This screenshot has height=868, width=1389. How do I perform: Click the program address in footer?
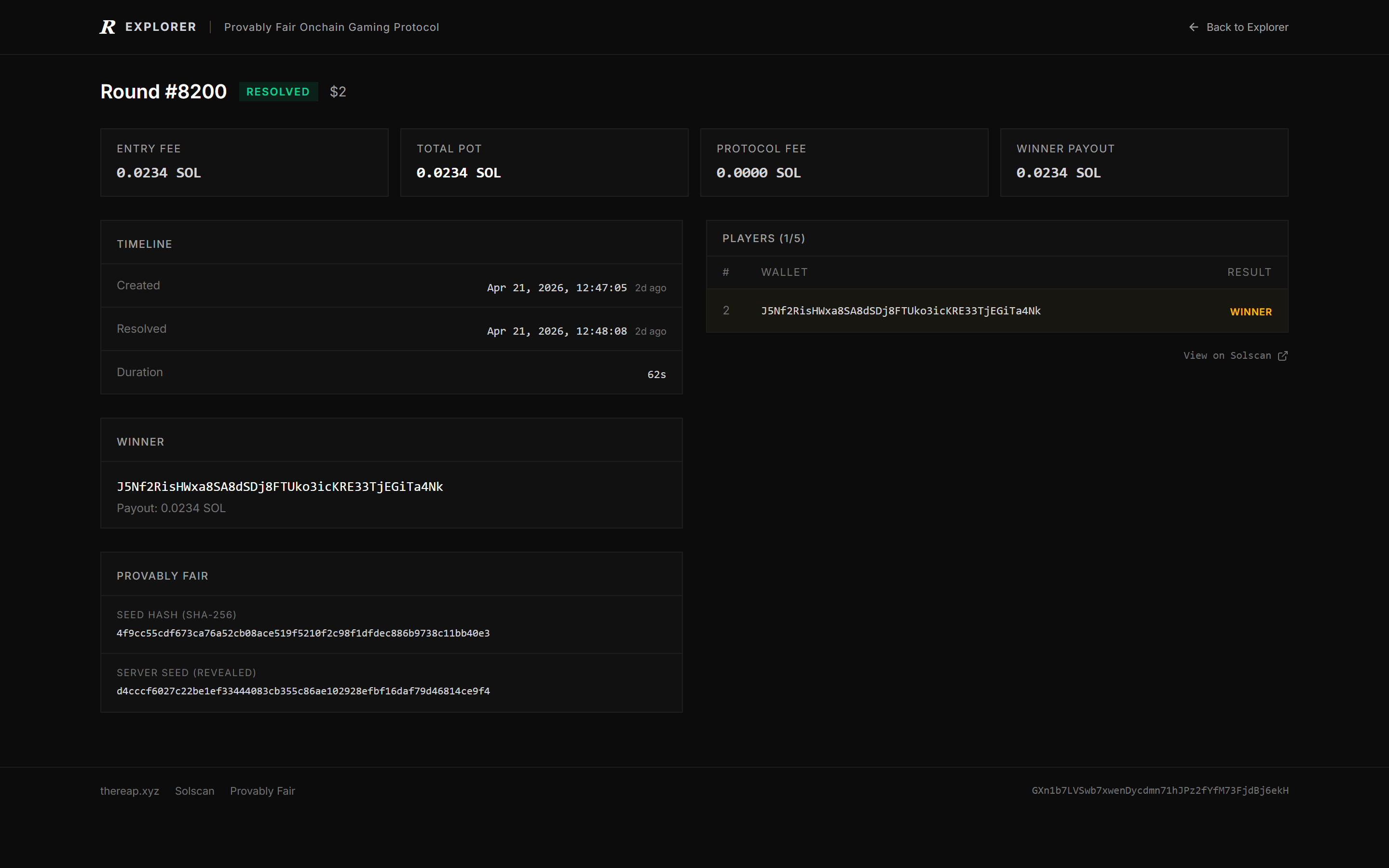coord(1160,790)
